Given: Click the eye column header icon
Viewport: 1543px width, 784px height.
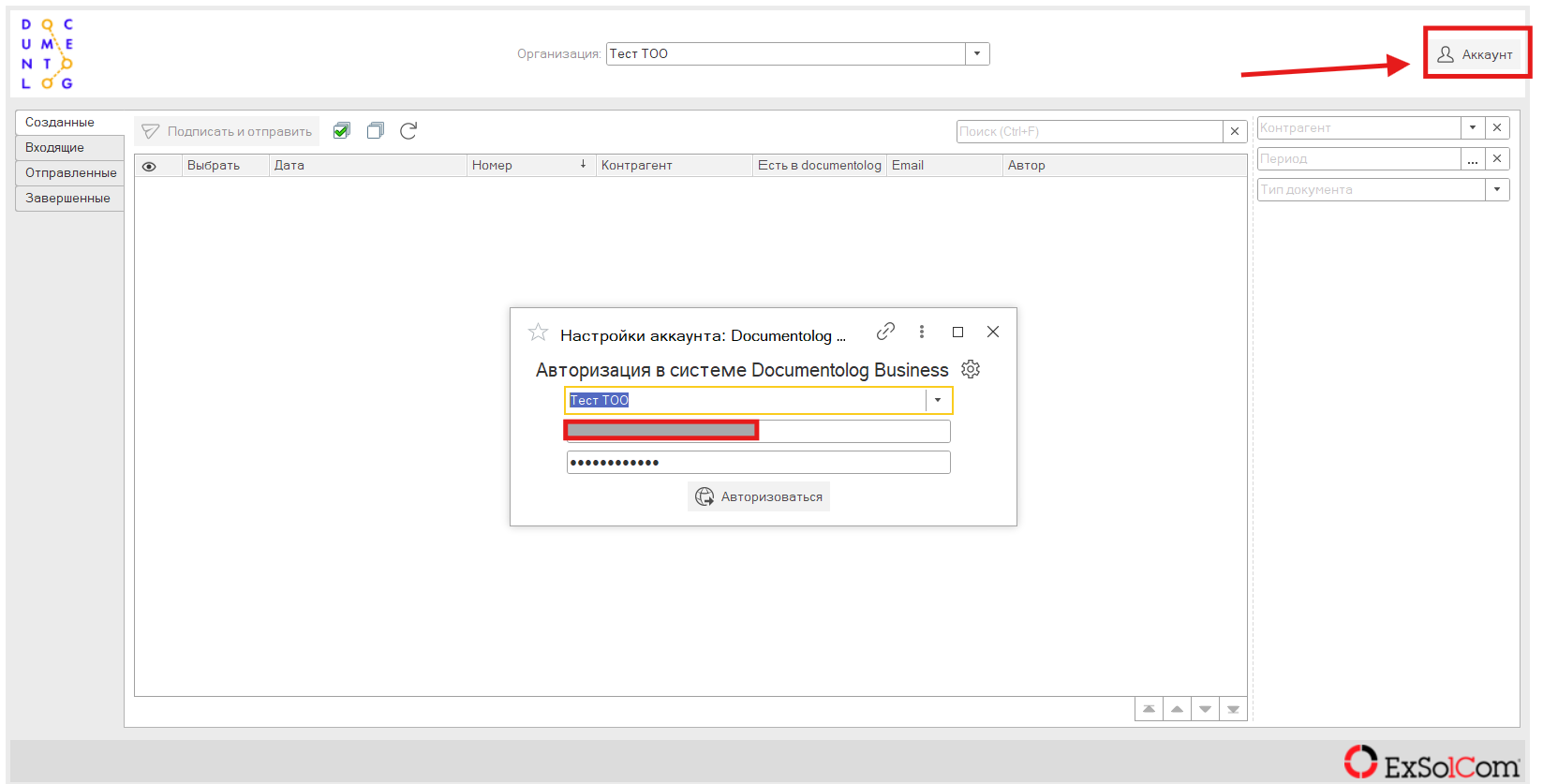Looking at the screenshot, I should pos(149,166).
